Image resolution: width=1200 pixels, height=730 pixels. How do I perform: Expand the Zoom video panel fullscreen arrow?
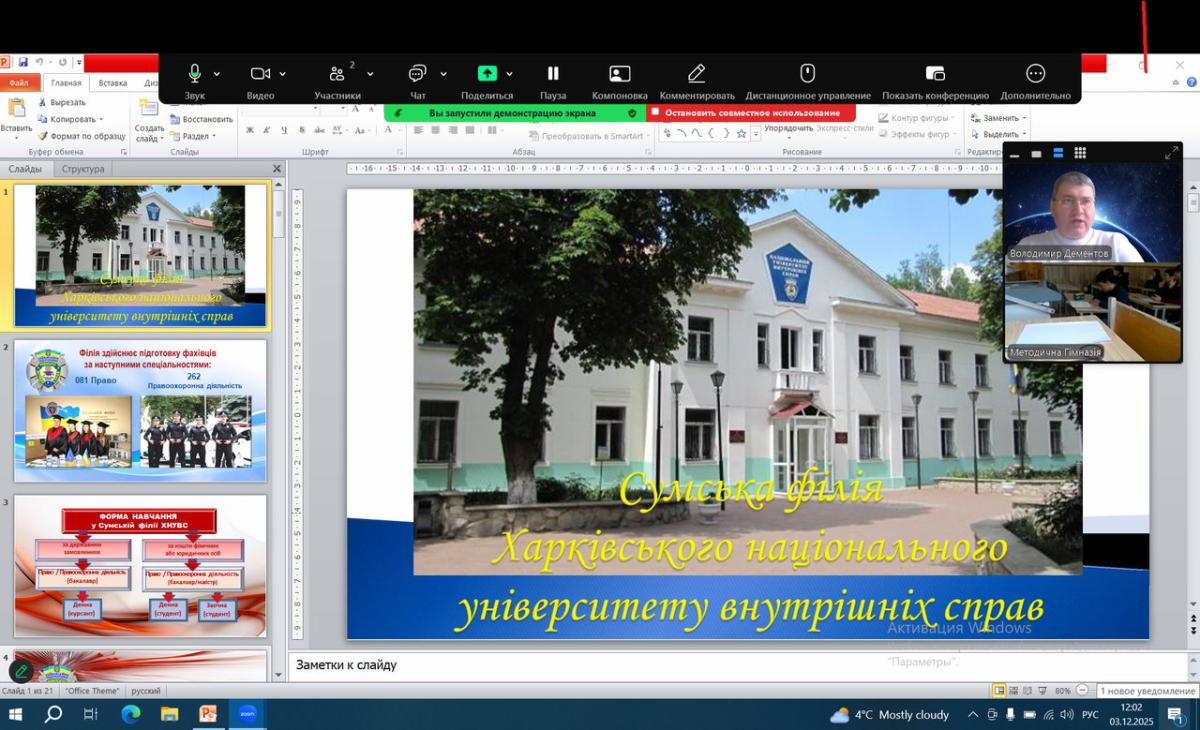pos(1171,153)
